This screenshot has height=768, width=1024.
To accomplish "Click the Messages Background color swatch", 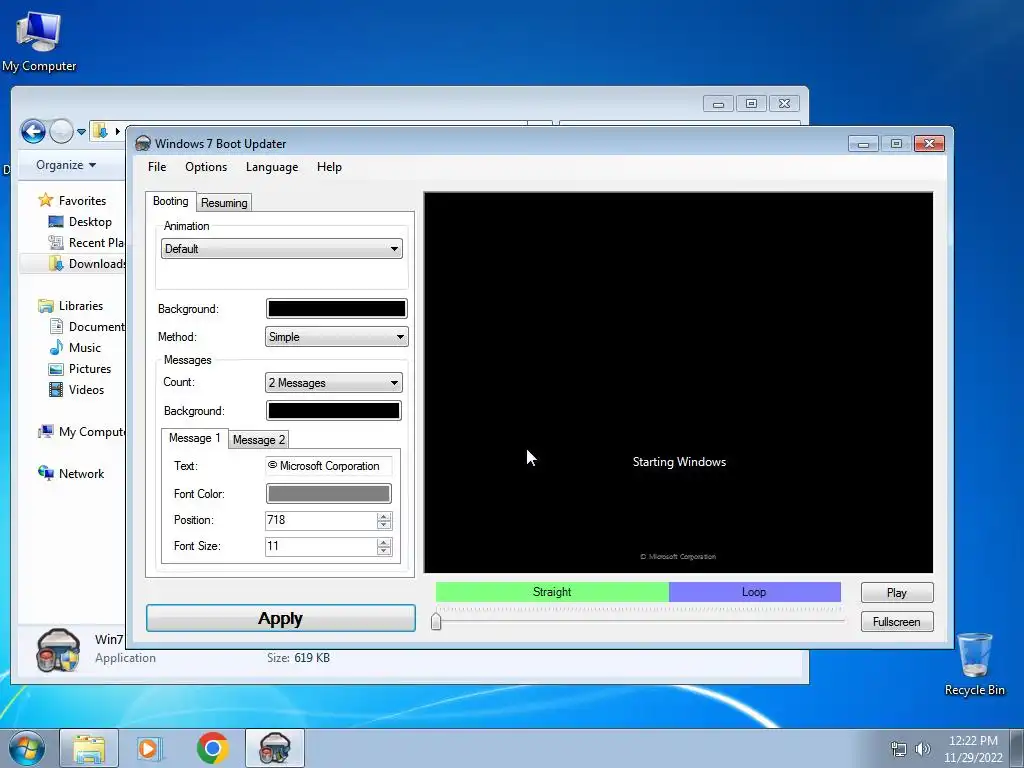I will click(334, 410).
